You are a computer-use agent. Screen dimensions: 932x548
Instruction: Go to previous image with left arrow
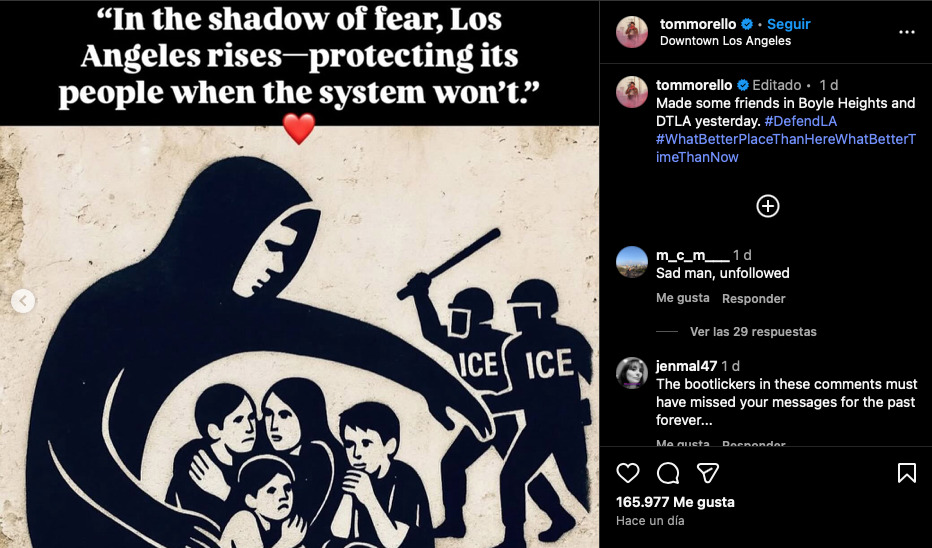point(23,301)
